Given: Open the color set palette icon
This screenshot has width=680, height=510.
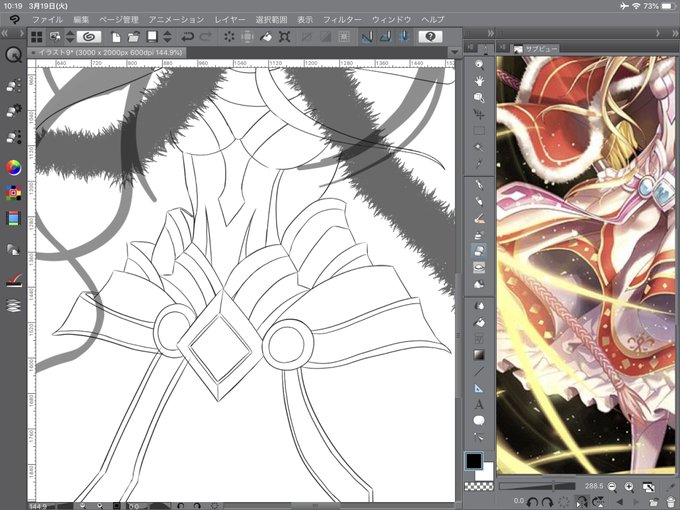Looking at the screenshot, I should point(13,193).
